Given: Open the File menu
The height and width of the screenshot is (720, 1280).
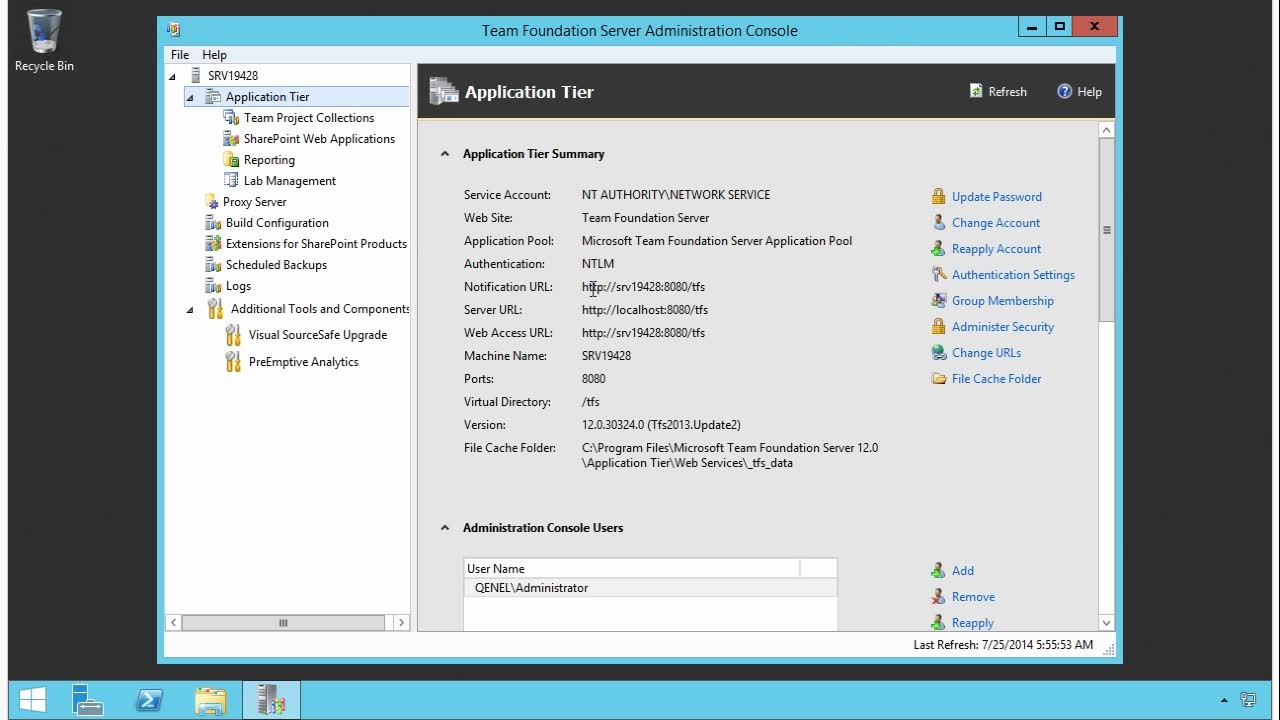Looking at the screenshot, I should pyautogui.click(x=180, y=55).
